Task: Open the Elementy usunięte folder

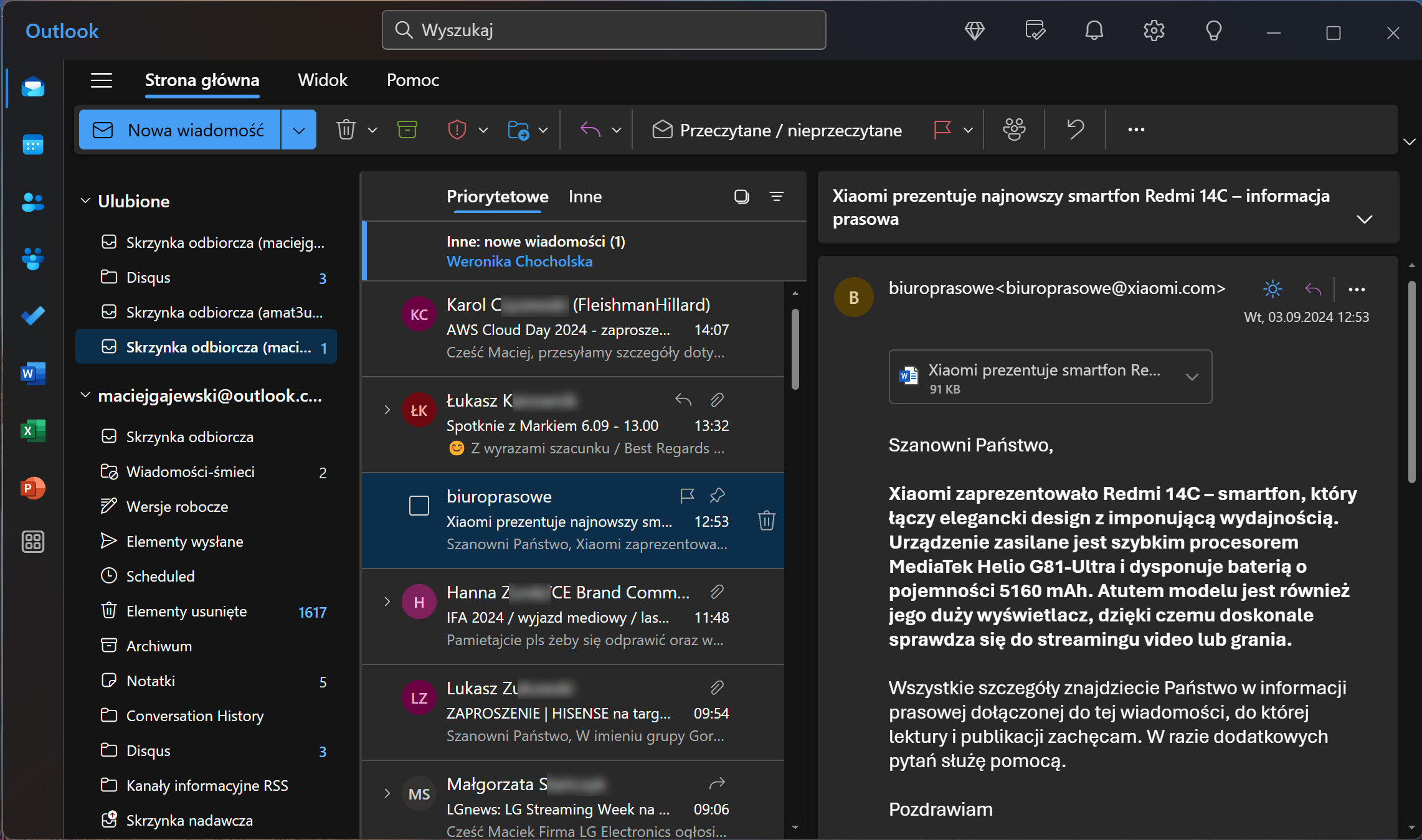Action: 206,611
